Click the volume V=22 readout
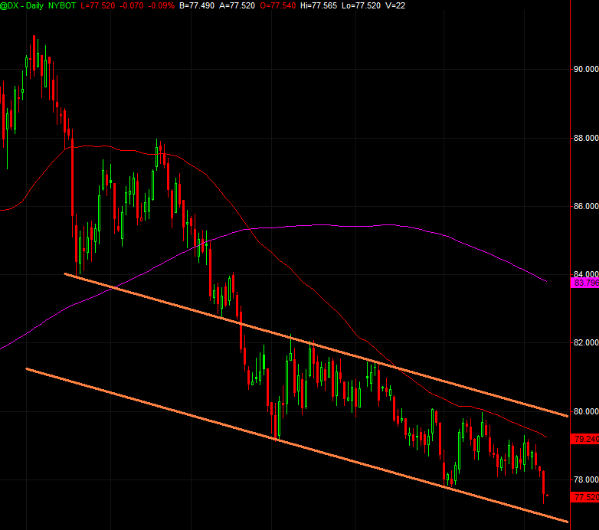The image size is (599, 530). coord(395,5)
